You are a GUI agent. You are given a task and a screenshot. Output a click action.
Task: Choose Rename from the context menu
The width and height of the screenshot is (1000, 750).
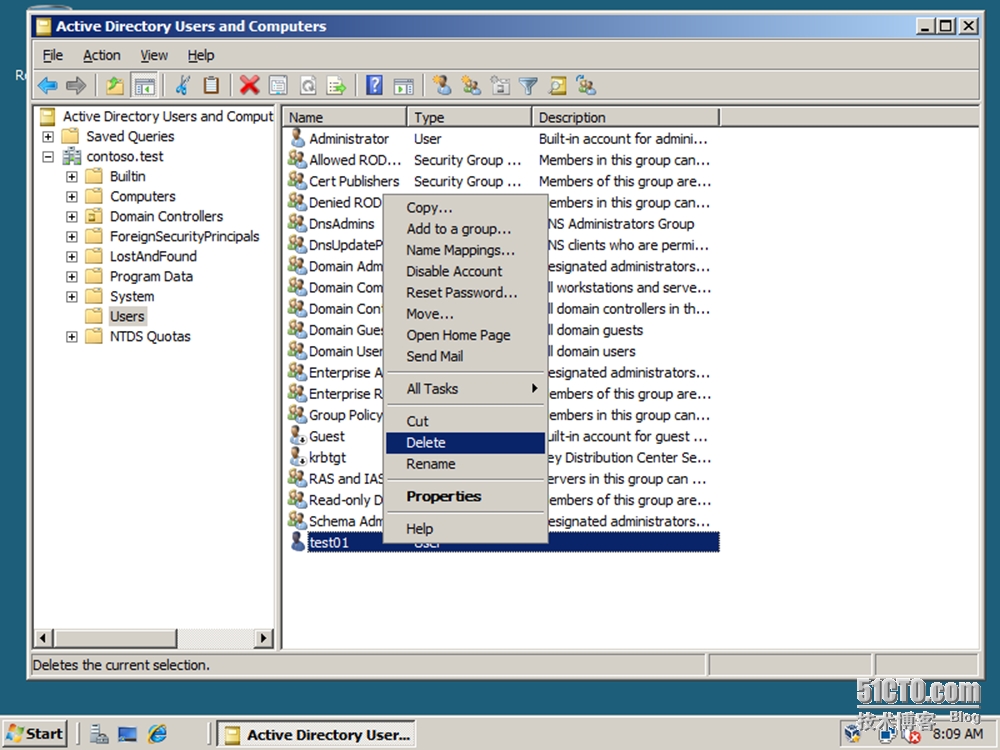[x=465, y=464]
